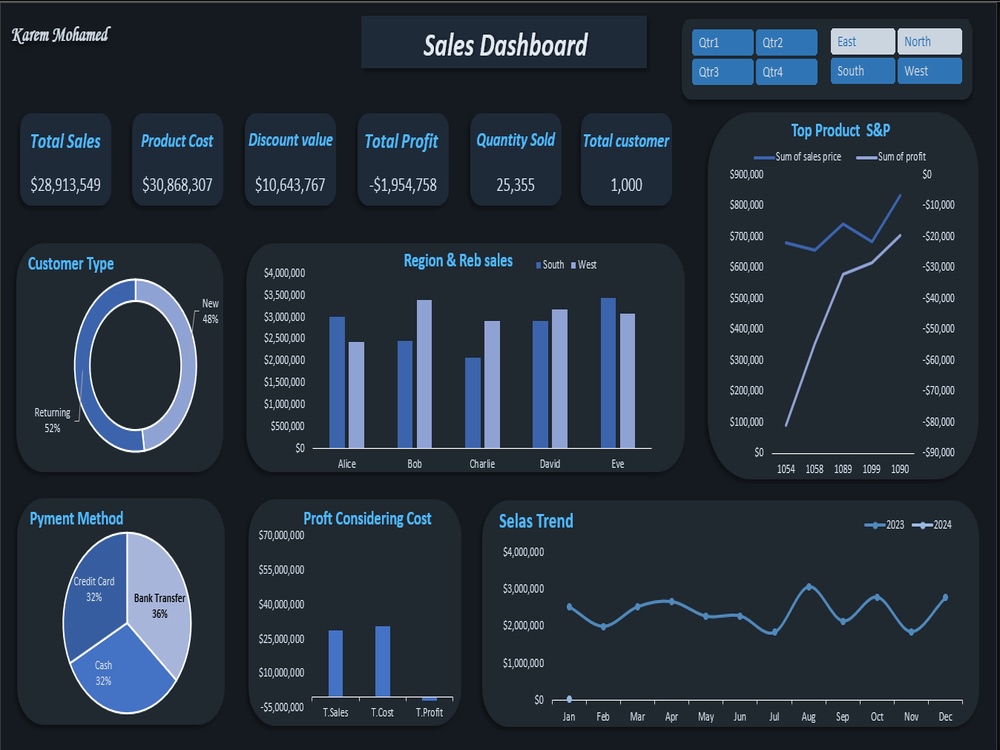Select the Qtr3 slicer button
The height and width of the screenshot is (750, 1000).
tap(722, 72)
